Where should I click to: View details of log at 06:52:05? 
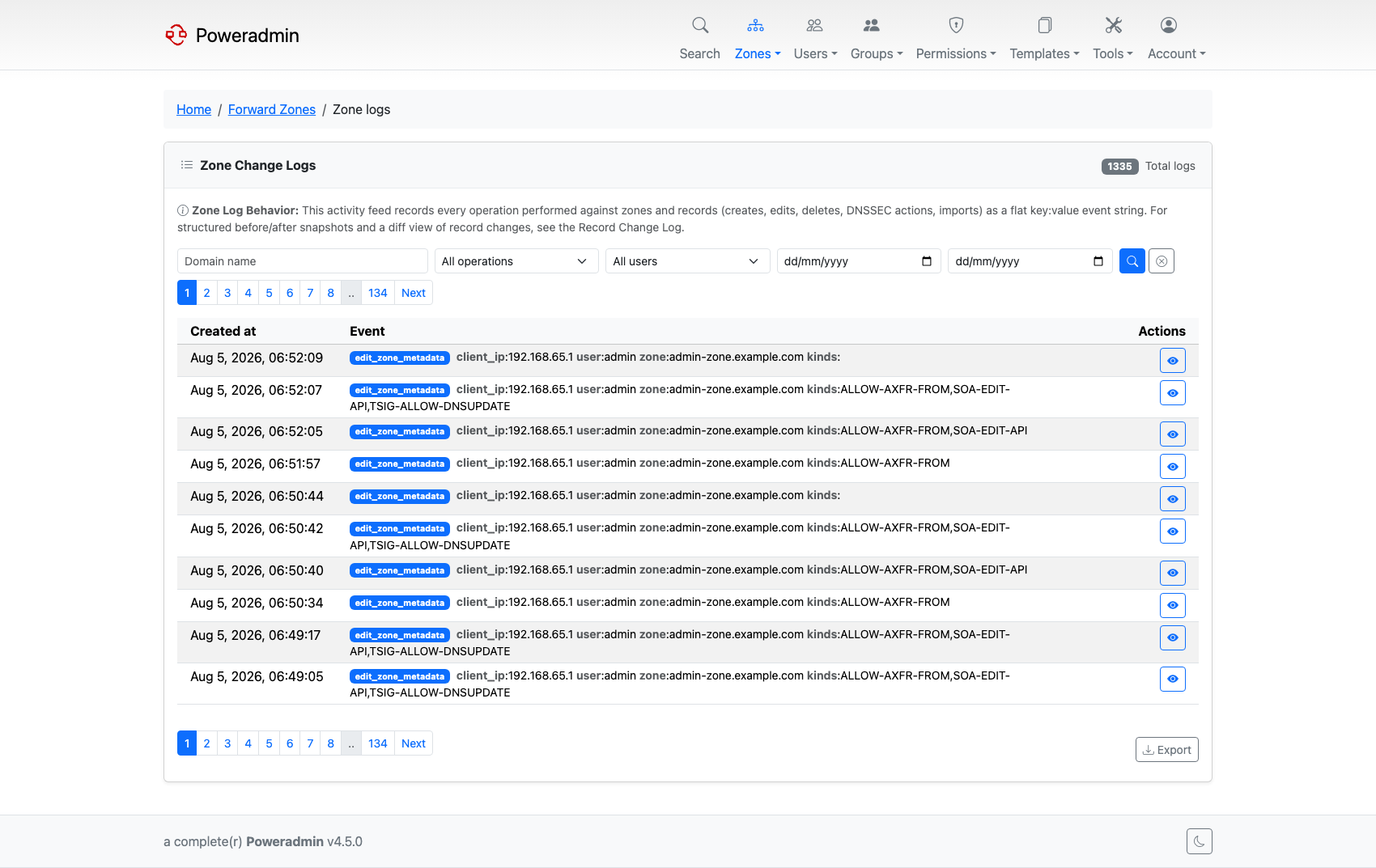[1173, 434]
